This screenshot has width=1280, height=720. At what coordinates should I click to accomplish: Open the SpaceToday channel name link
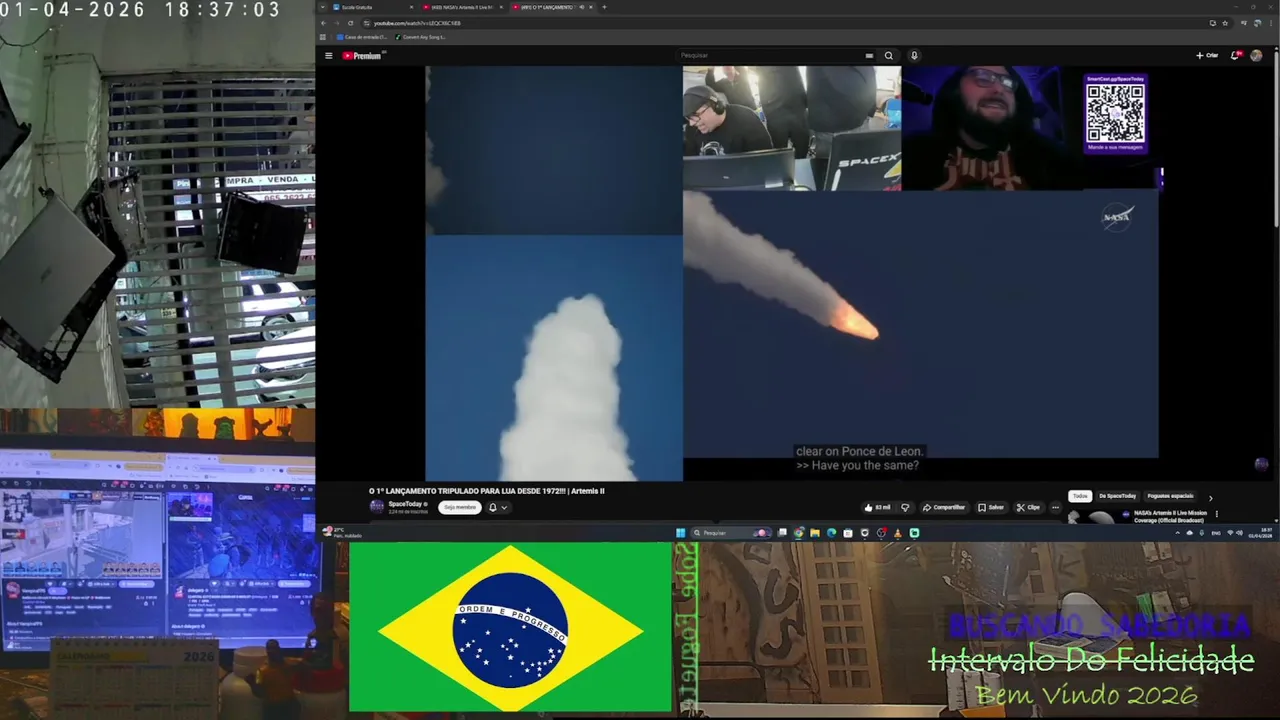(405, 504)
